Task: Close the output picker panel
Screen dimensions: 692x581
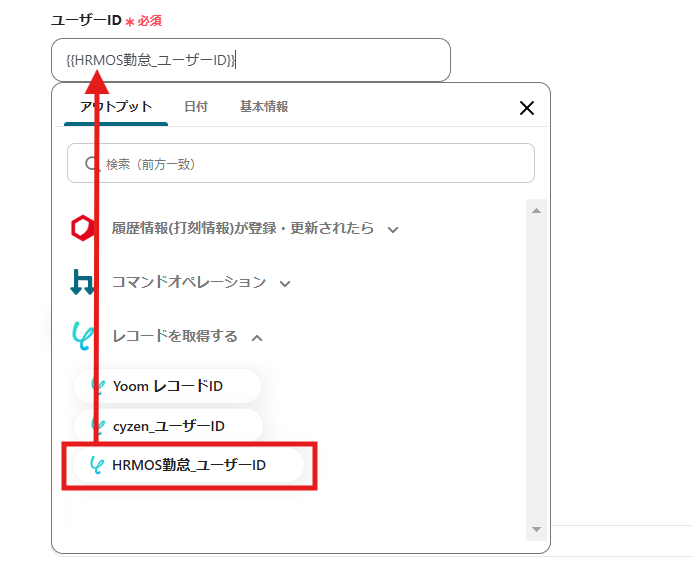Action: (x=527, y=108)
